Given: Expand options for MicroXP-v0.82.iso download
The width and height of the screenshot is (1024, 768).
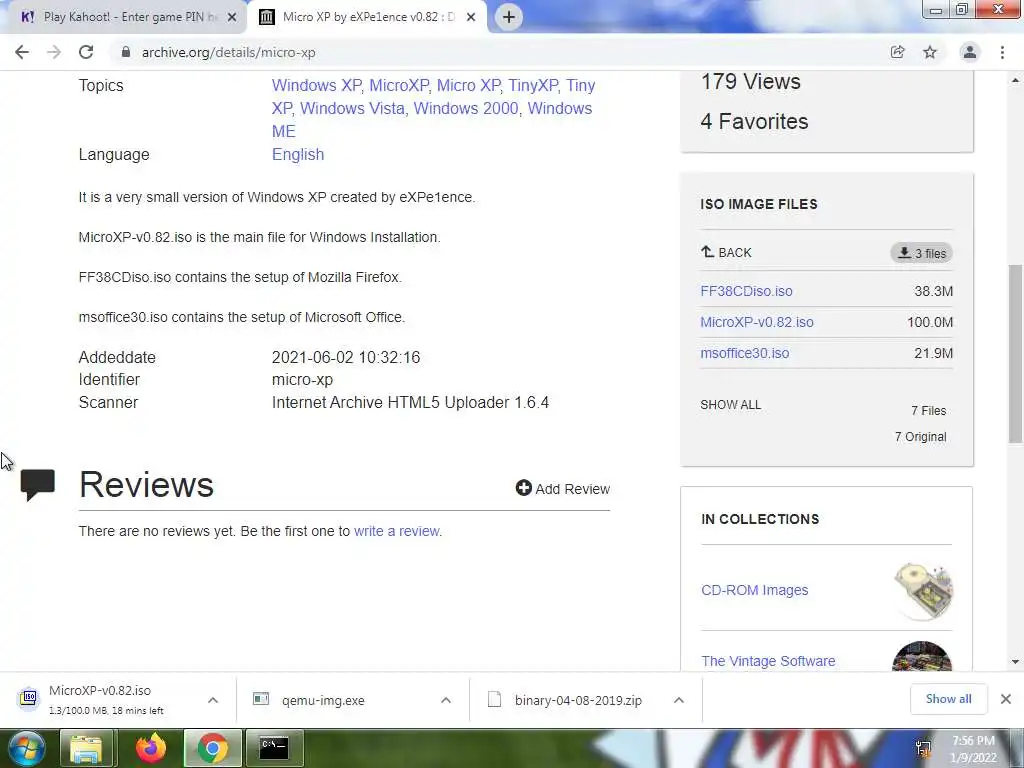Looking at the screenshot, I should coord(213,700).
